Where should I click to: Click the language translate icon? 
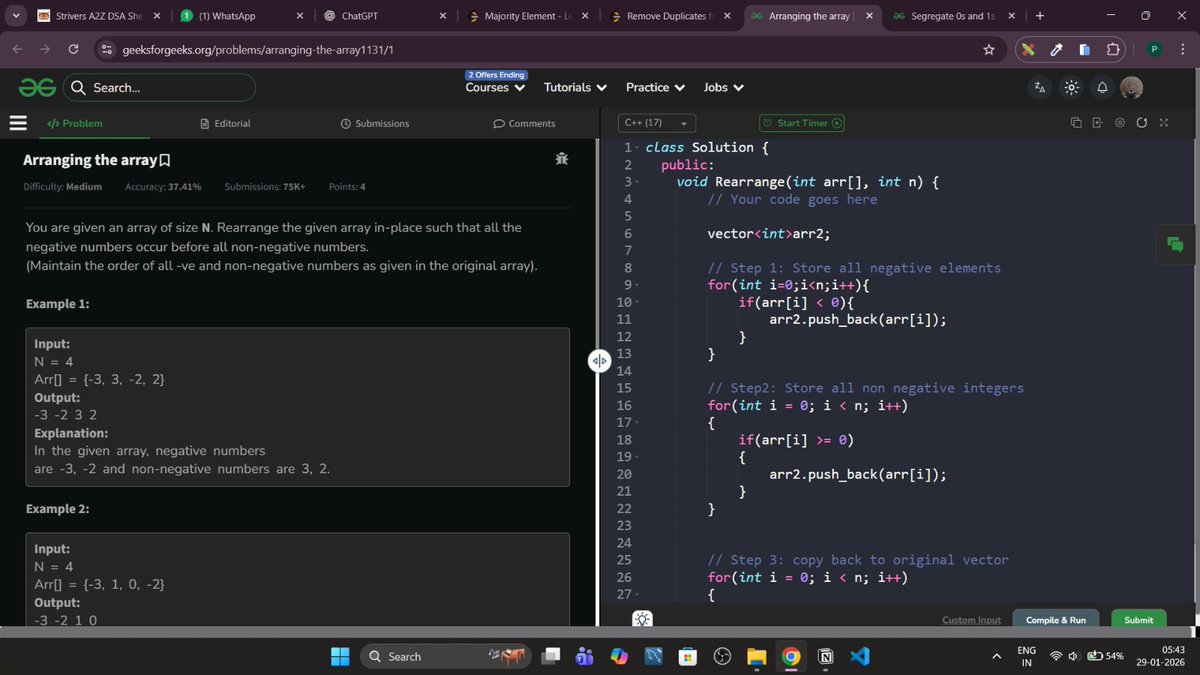coord(1039,87)
